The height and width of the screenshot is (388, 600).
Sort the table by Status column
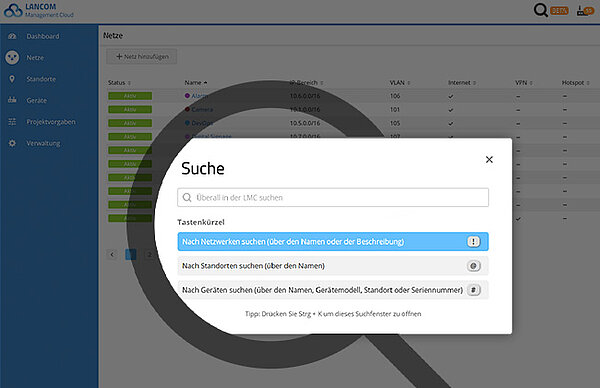[x=119, y=83]
